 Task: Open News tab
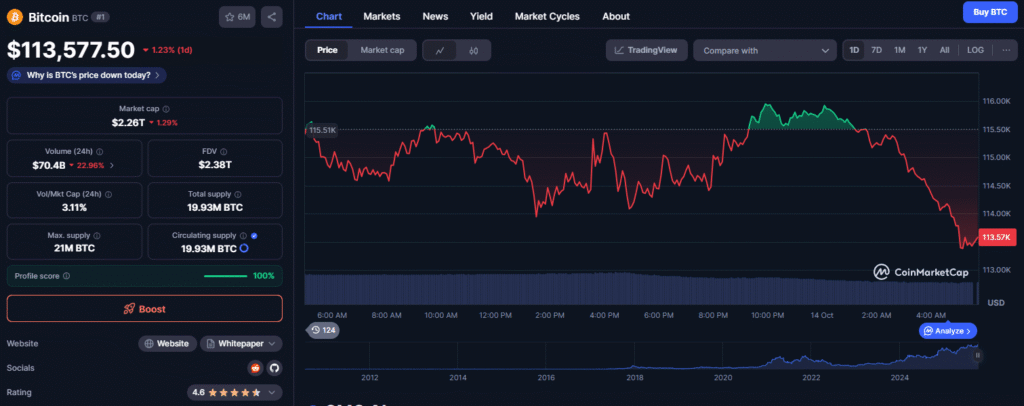[436, 16]
